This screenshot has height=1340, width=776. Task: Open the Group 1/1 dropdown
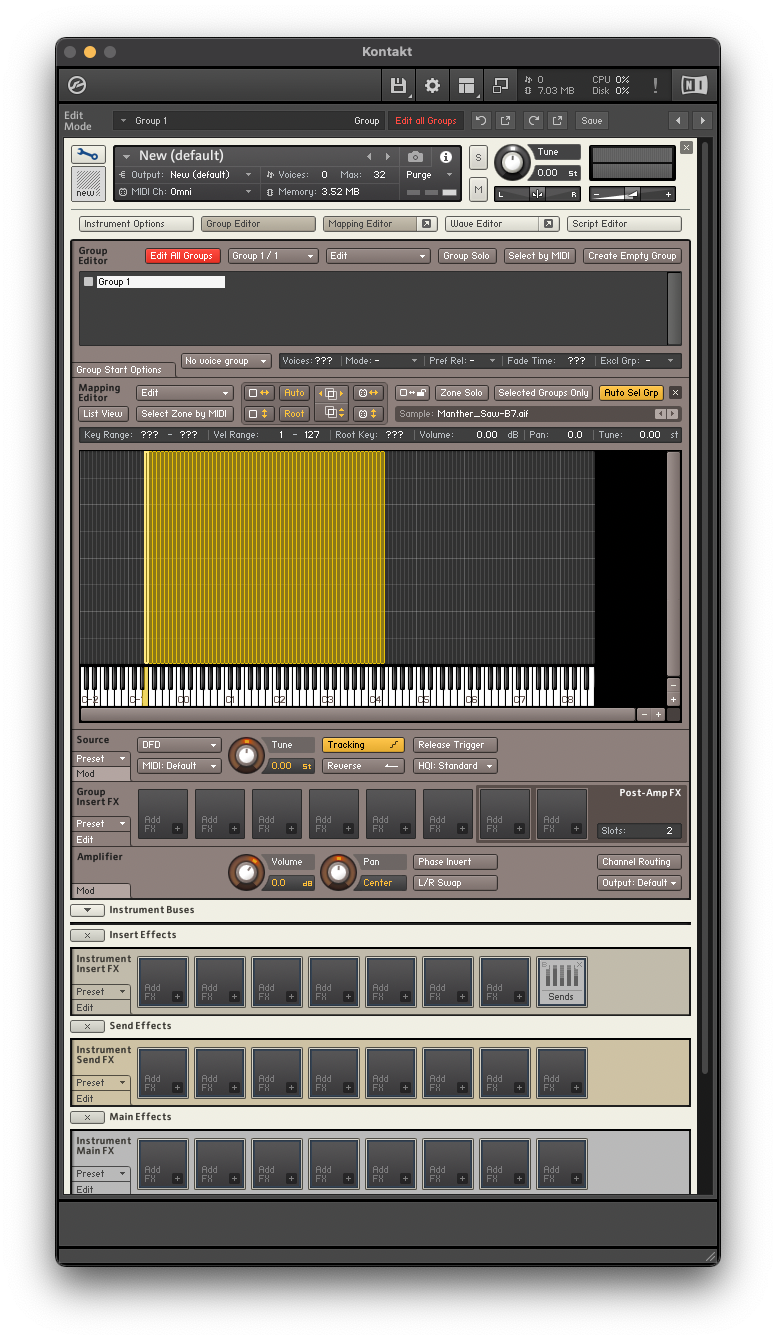point(273,256)
